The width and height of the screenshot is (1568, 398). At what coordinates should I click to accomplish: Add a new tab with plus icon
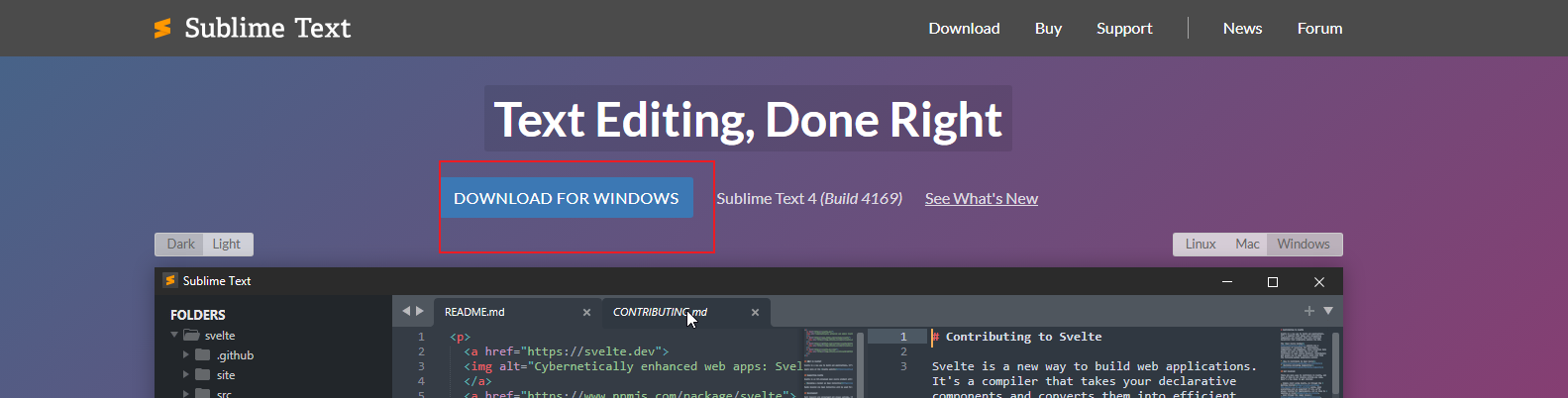pyautogui.click(x=1309, y=311)
